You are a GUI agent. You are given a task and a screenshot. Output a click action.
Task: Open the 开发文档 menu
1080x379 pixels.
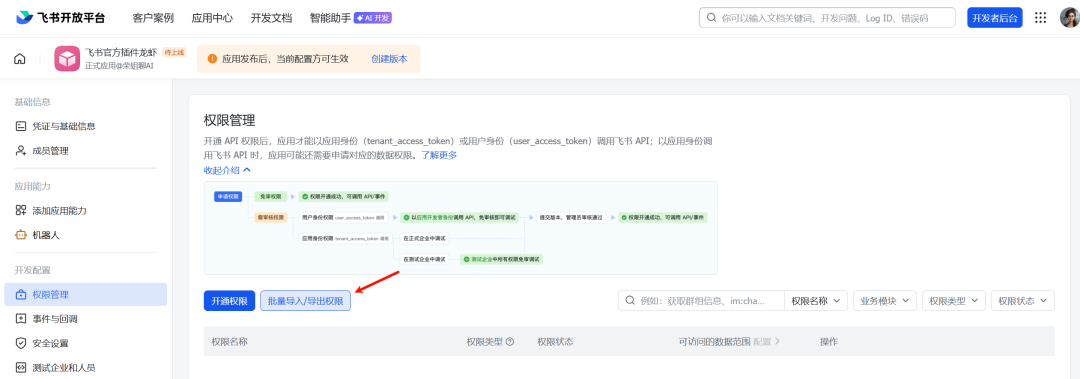click(271, 18)
